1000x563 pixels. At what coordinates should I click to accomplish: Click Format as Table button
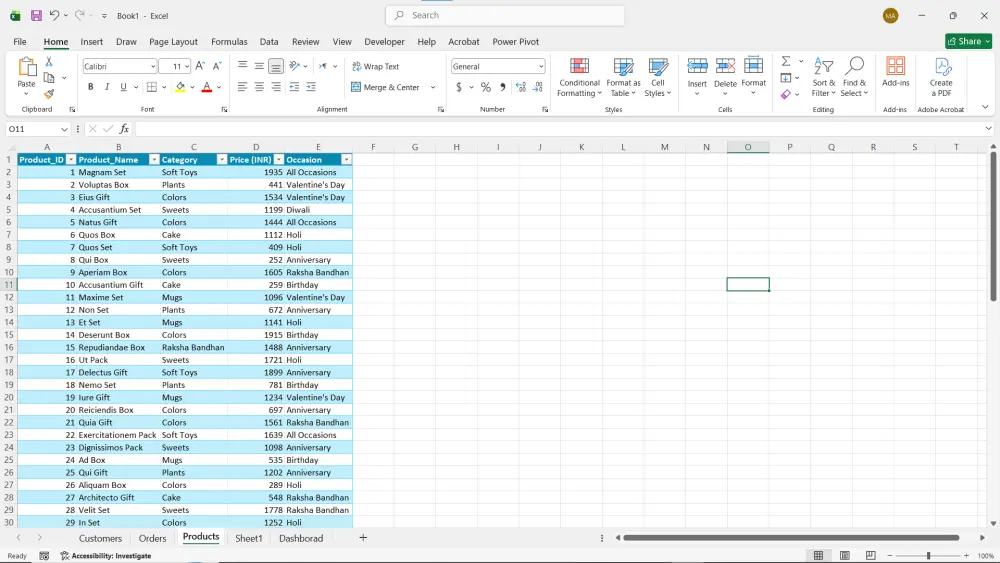[623, 77]
